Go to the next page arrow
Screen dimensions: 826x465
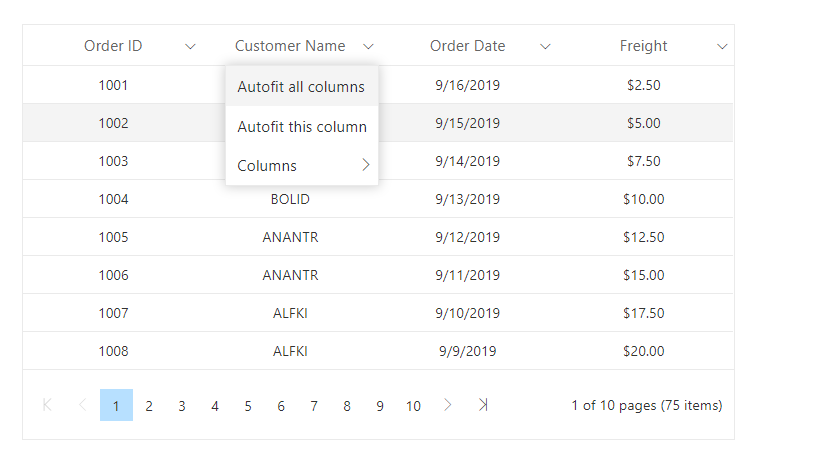tap(447, 405)
